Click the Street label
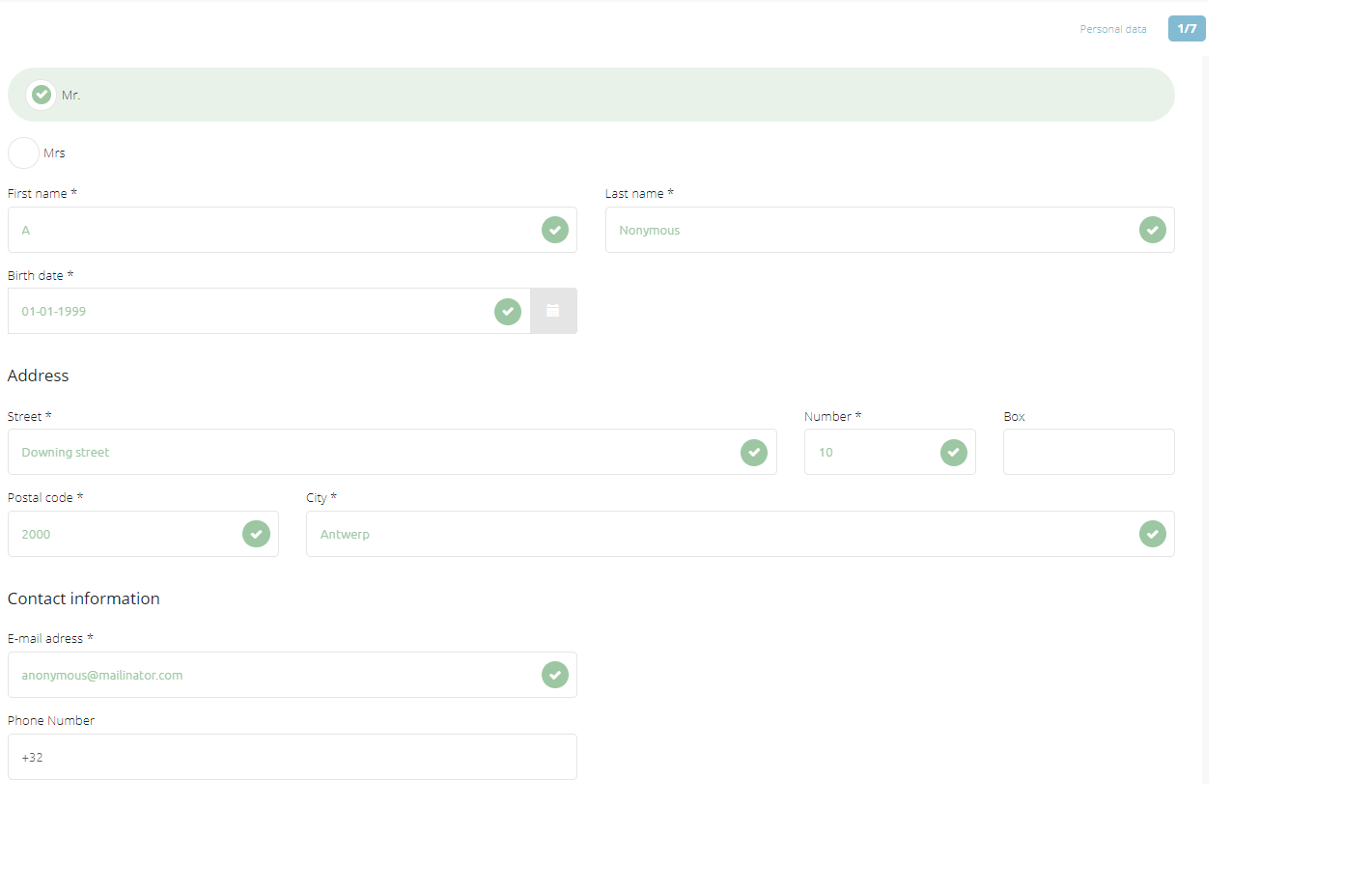This screenshot has height=890, width=1372. pyautogui.click(x=30, y=416)
